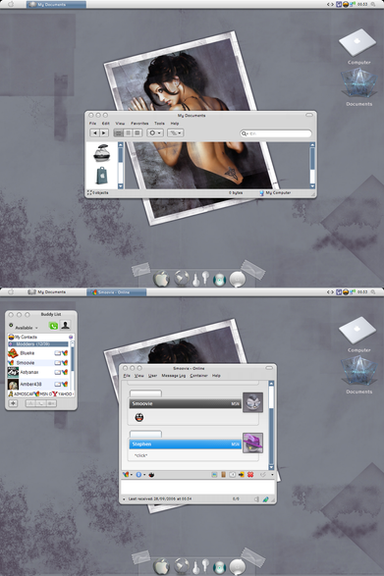Toggle the sound speaker icon in chat status bar

256,499
